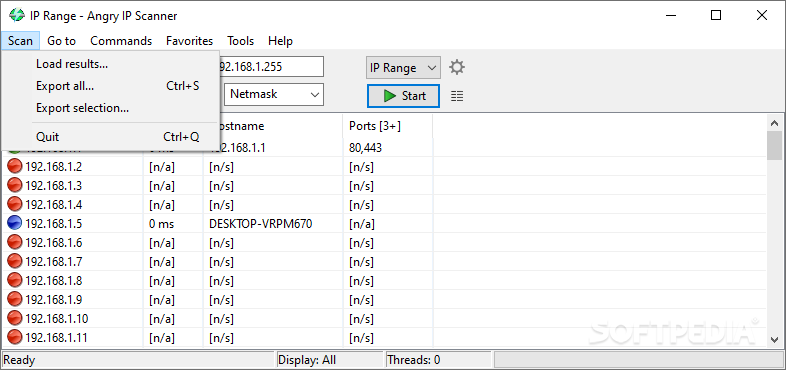Click red status icon for 192.168.1.3
Image resolution: width=786 pixels, height=370 pixels.
(15, 186)
